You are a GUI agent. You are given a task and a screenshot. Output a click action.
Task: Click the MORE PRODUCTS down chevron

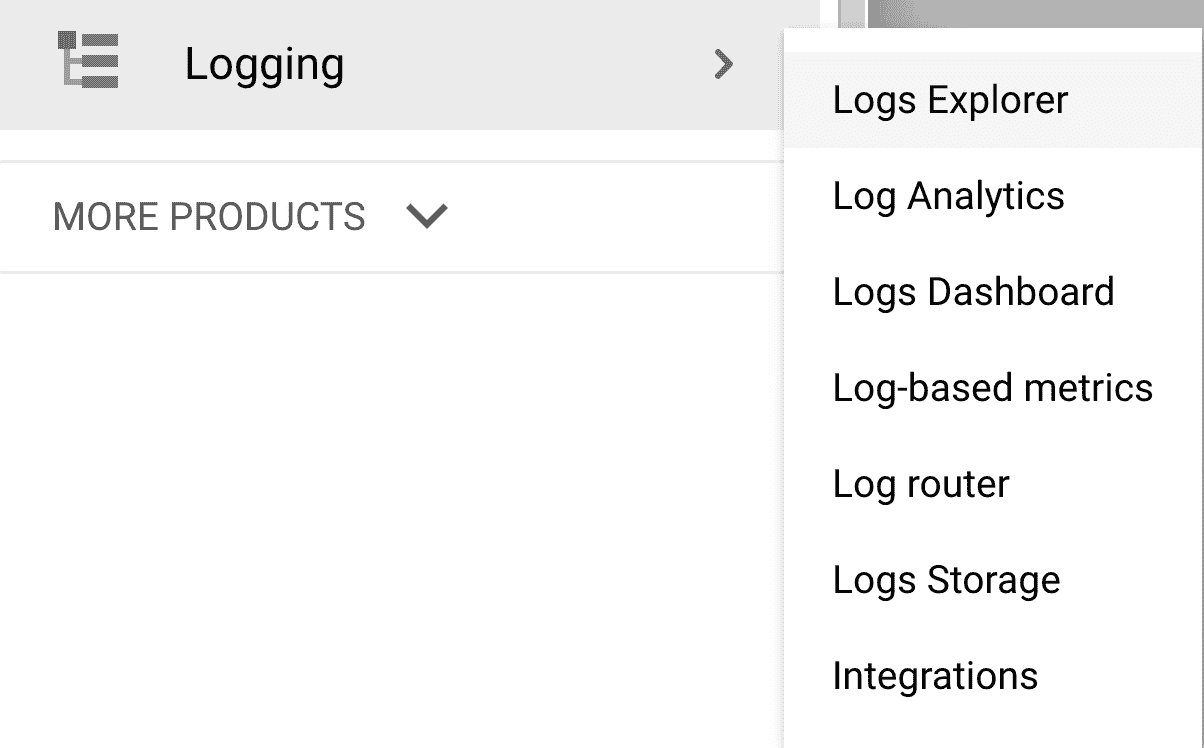pyautogui.click(x=427, y=216)
